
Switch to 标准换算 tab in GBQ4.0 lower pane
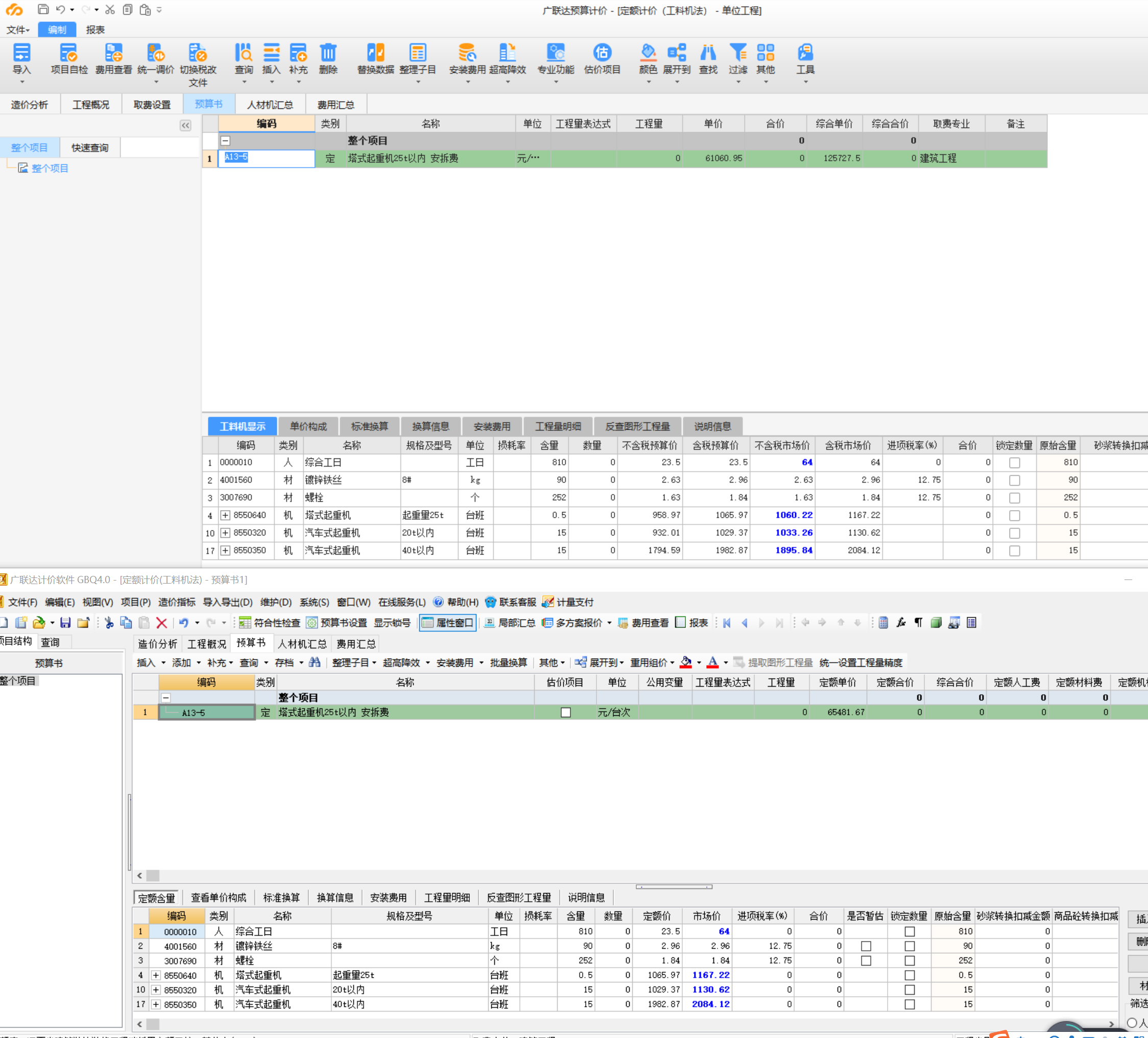(281, 898)
